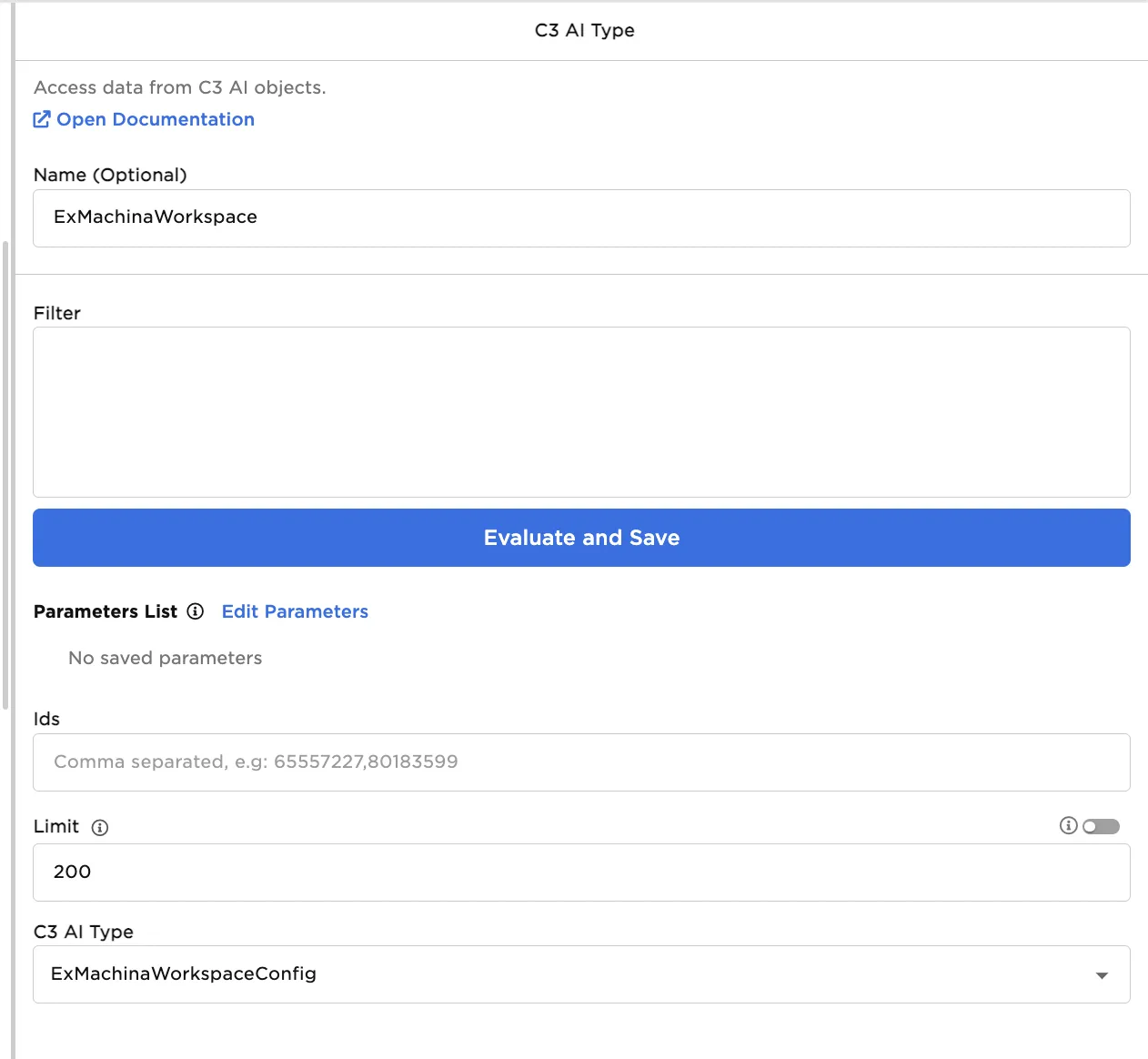Click the Edit Parameters link
The height and width of the screenshot is (1059, 1148).
click(295, 611)
